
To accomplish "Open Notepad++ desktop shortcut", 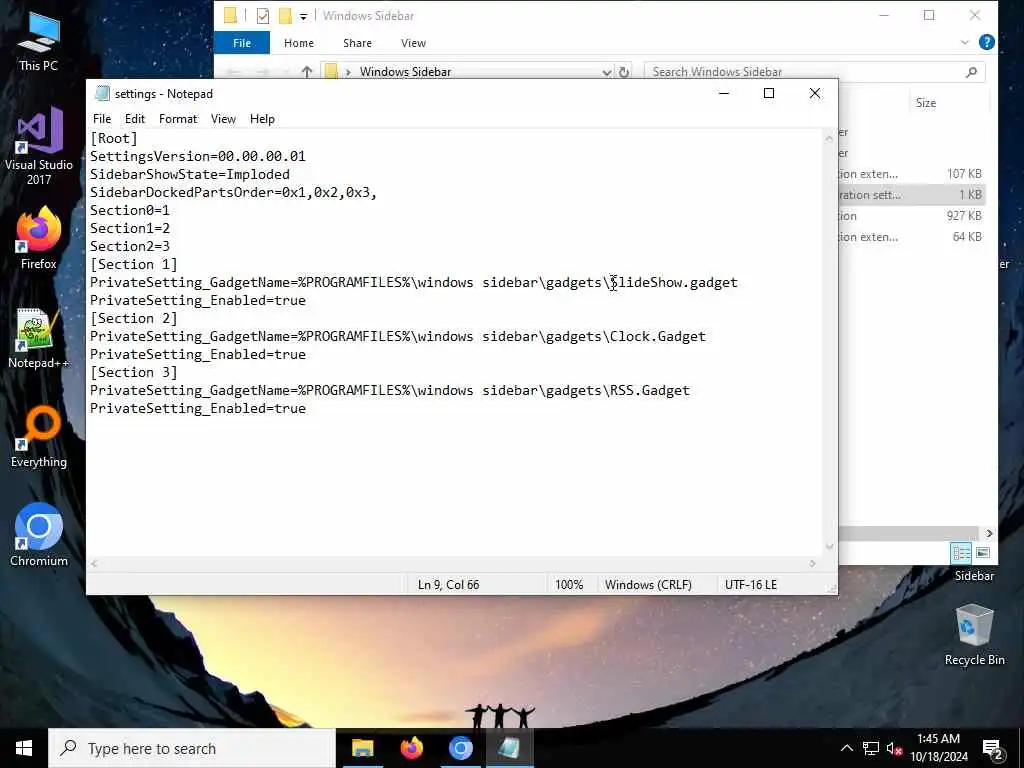I will coord(39,338).
